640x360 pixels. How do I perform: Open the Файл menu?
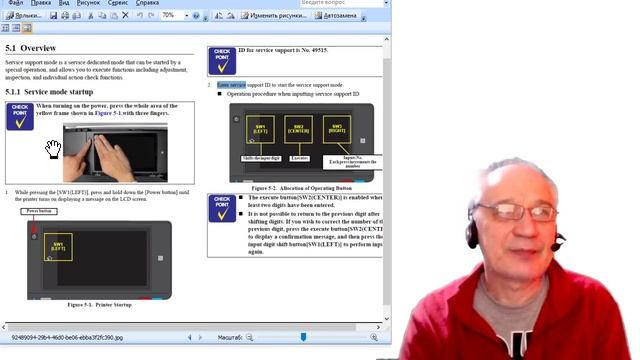(x=16, y=2)
